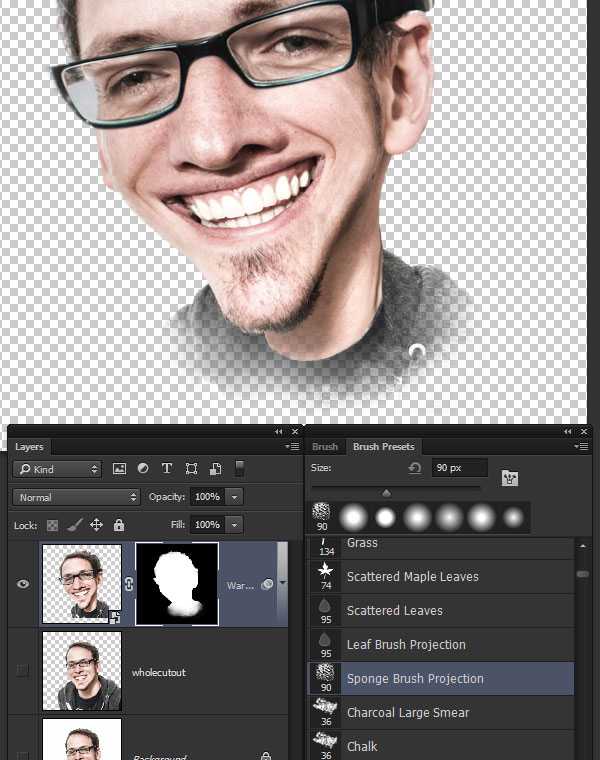The width and height of the screenshot is (600, 760).
Task: Show the Background layer
Action: 22,755
